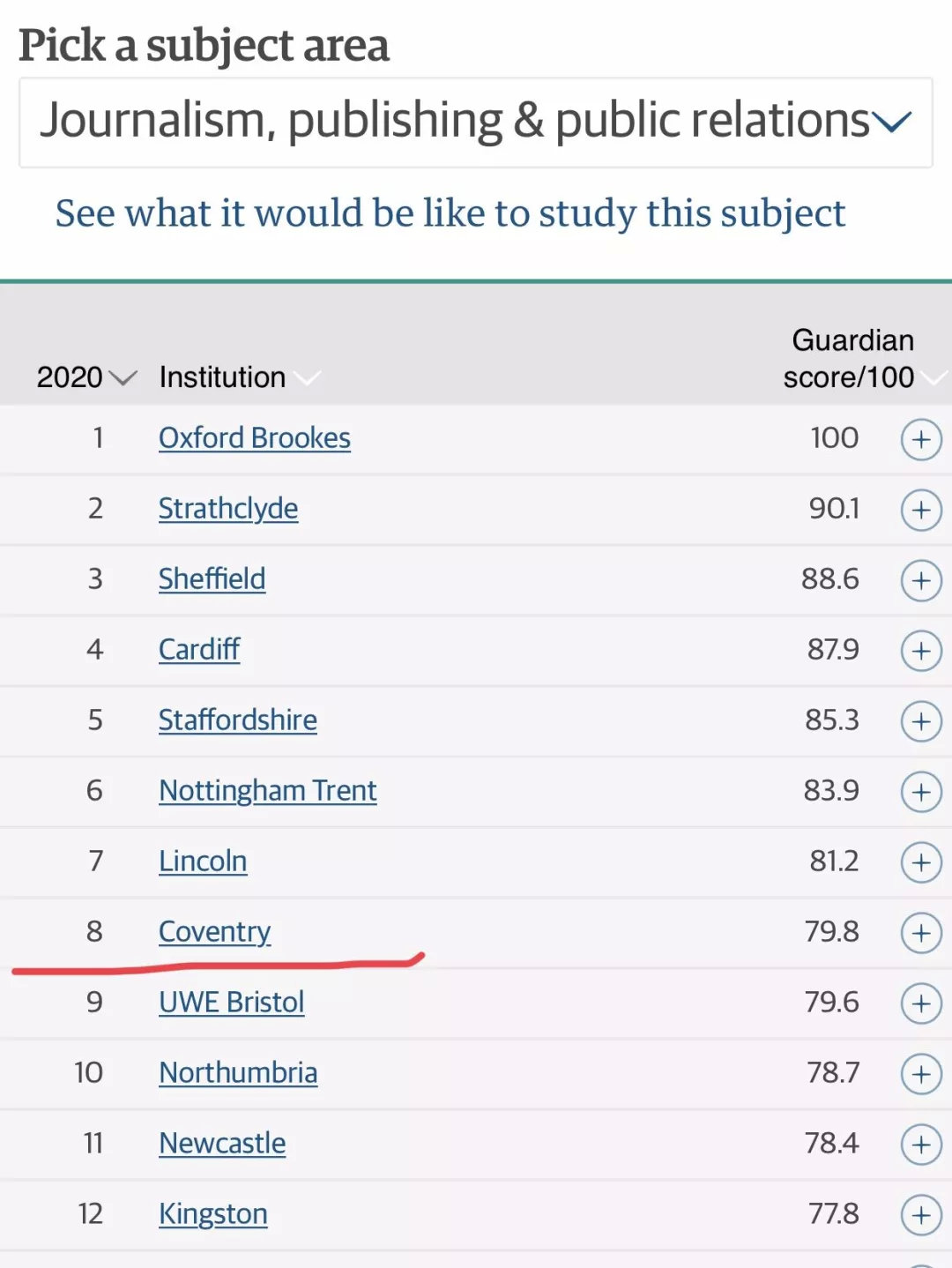Expand Lincoln row using plus icon
This screenshot has height=1268, width=952.
coord(921,862)
